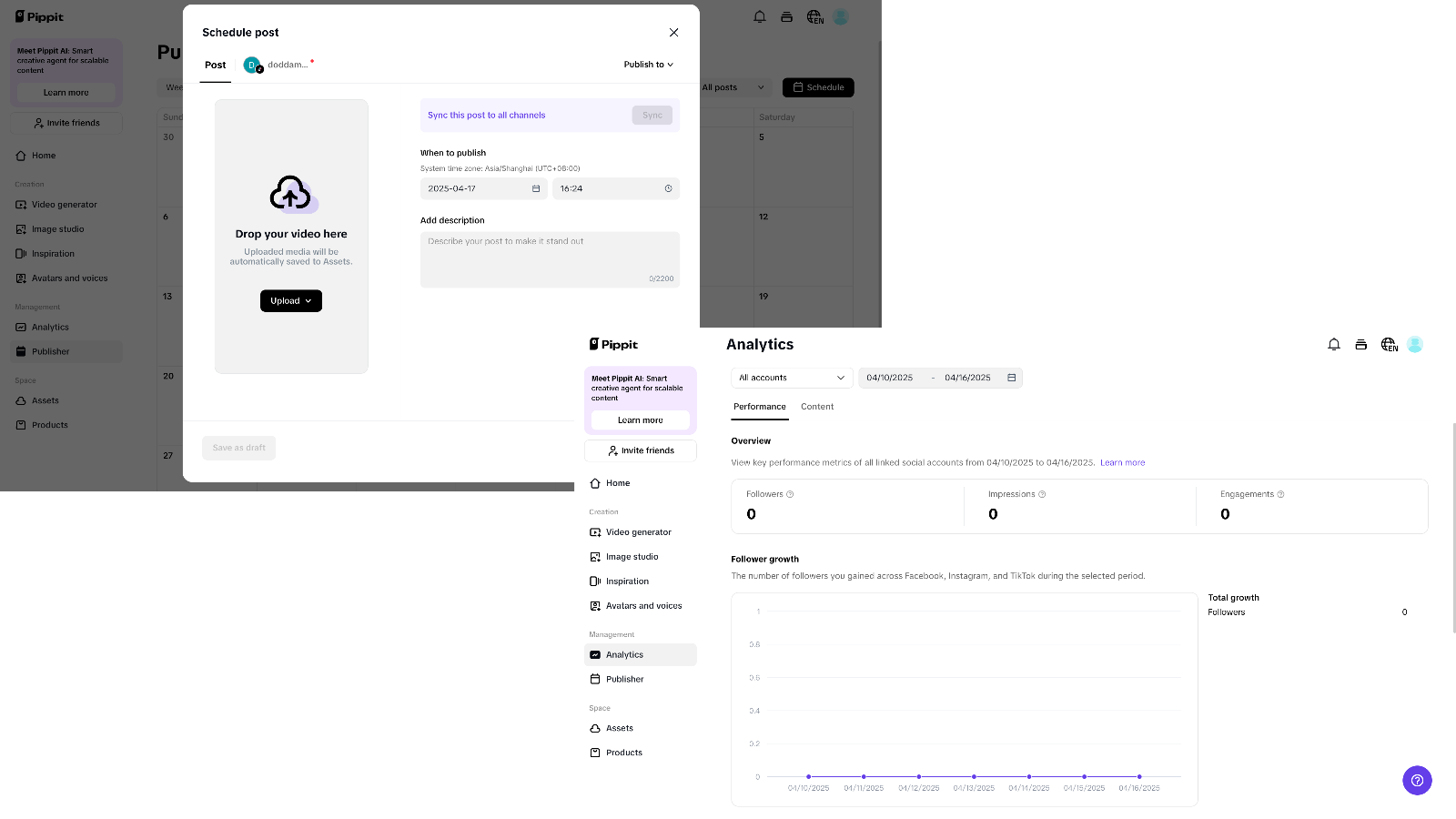Image resolution: width=1456 pixels, height=819 pixels.
Task: Expand the Publish to dropdown
Action: (x=647, y=65)
